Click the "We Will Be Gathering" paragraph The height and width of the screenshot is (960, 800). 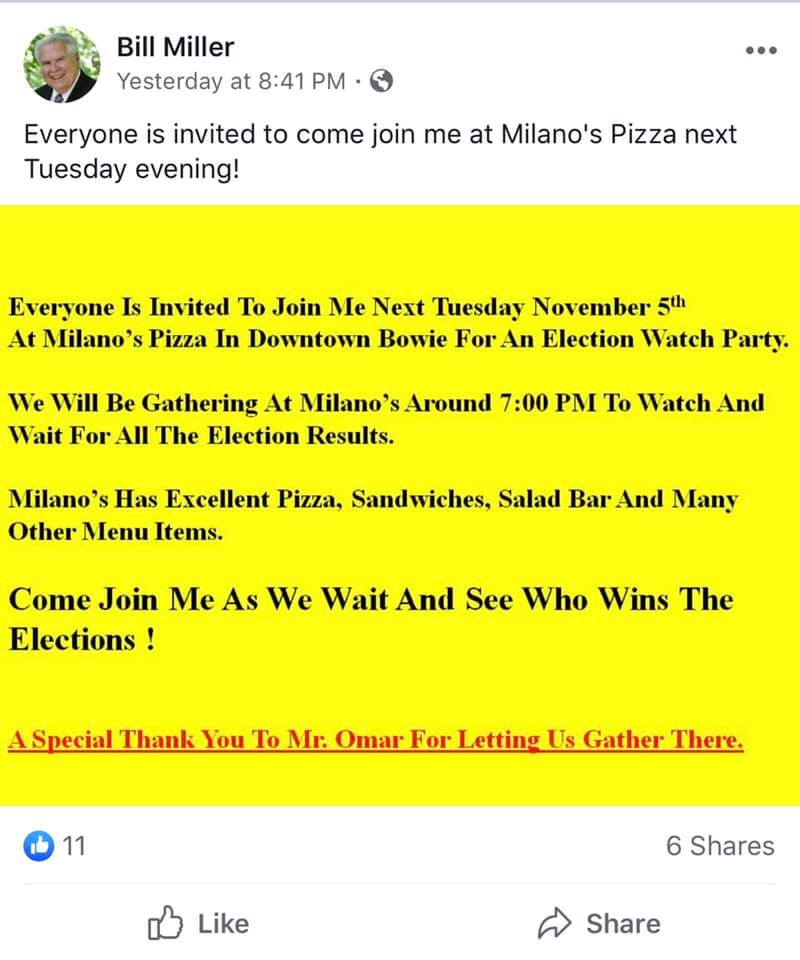[385, 419]
